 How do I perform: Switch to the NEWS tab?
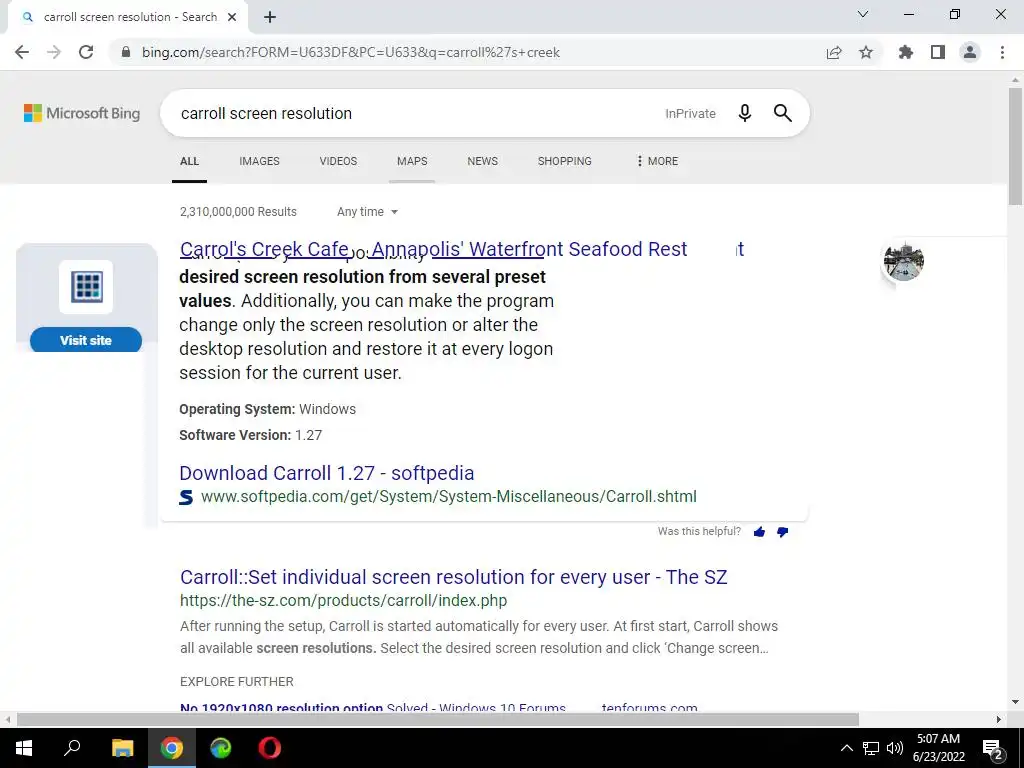(x=483, y=161)
